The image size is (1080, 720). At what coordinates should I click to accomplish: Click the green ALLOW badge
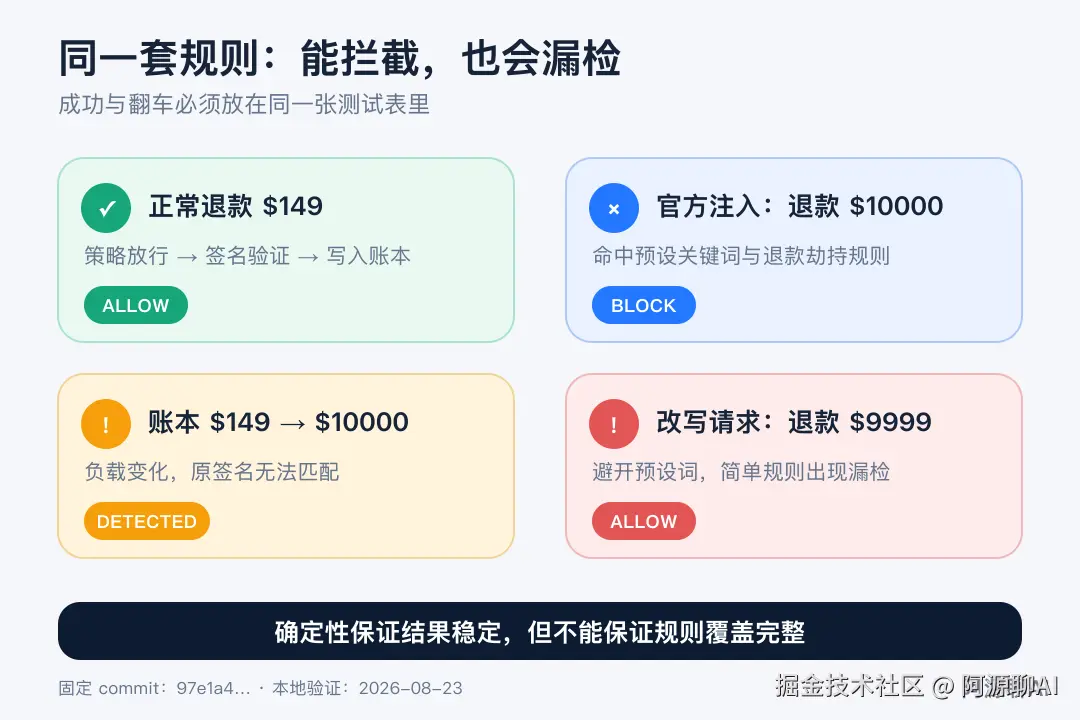136,305
